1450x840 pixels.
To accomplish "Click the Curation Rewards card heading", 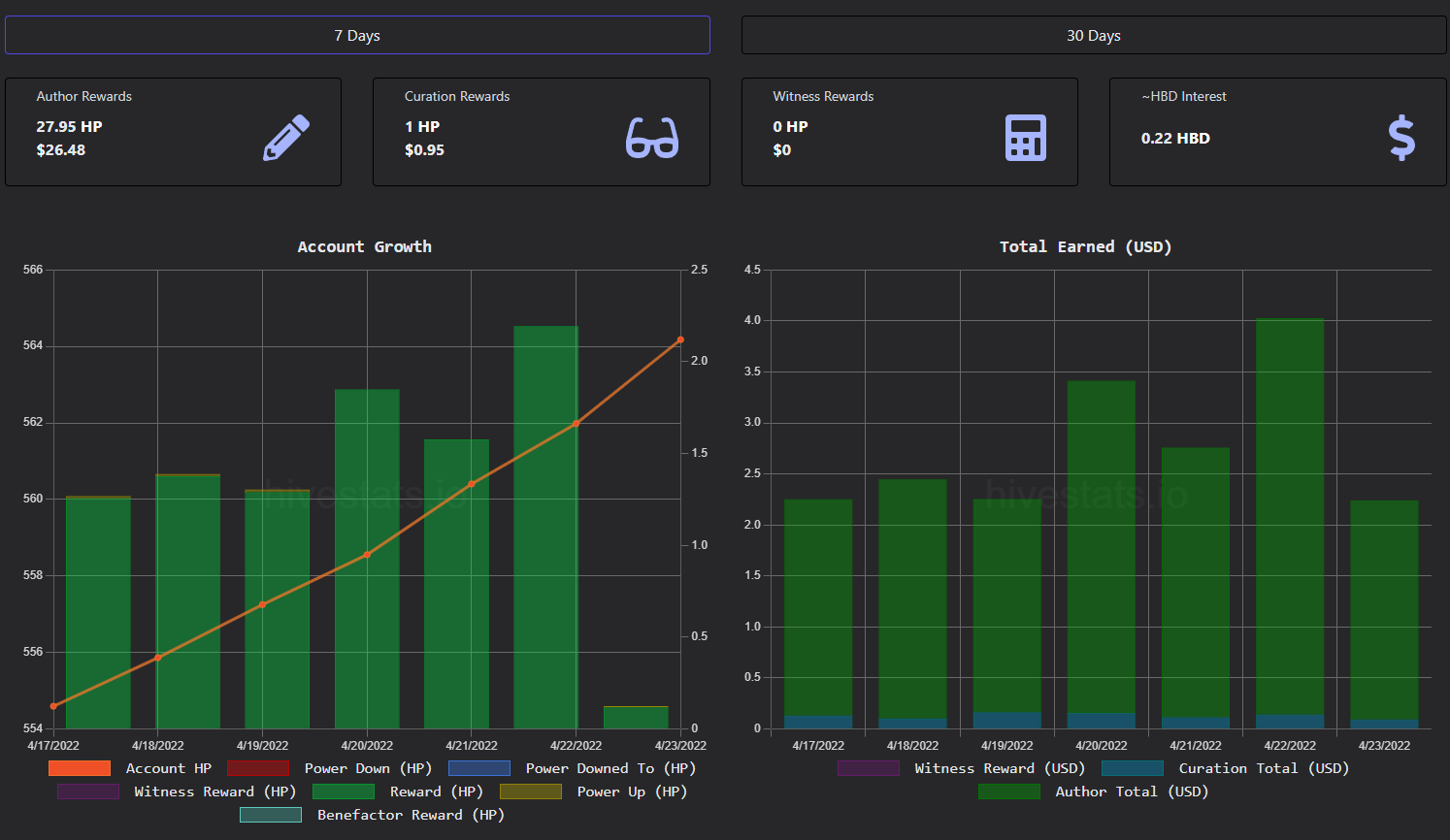I will (x=457, y=96).
